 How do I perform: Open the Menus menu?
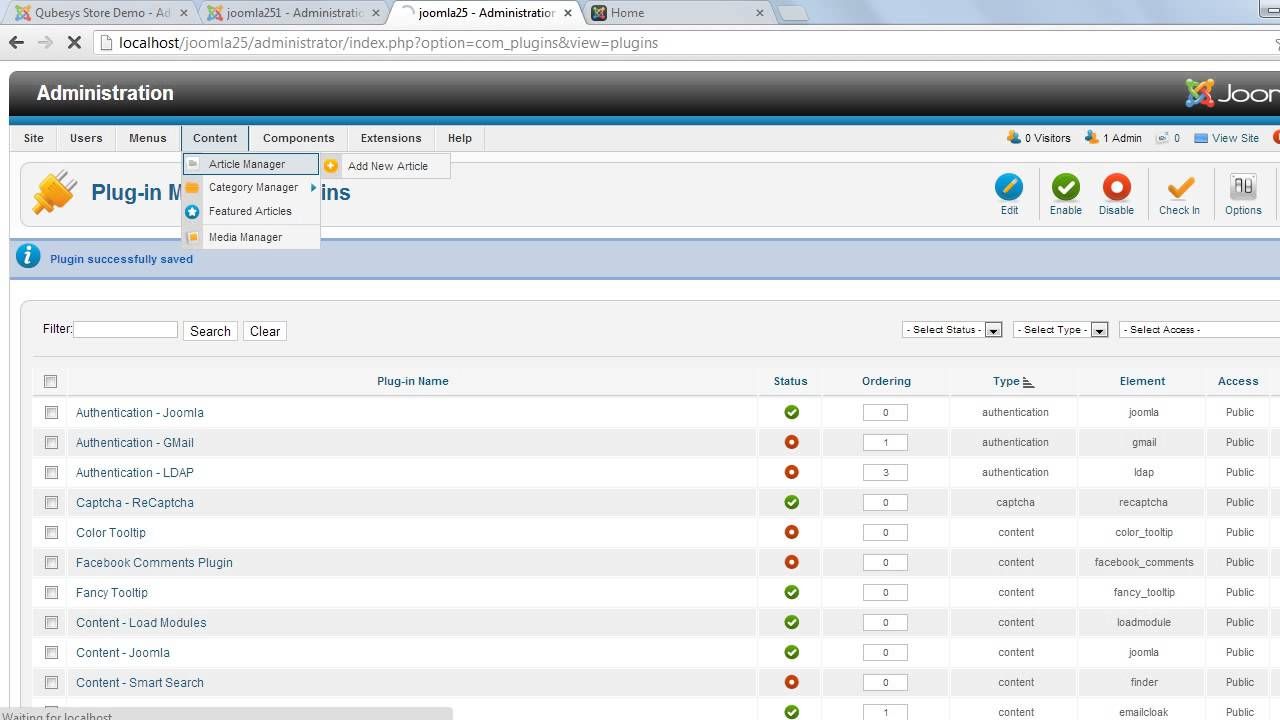click(148, 138)
